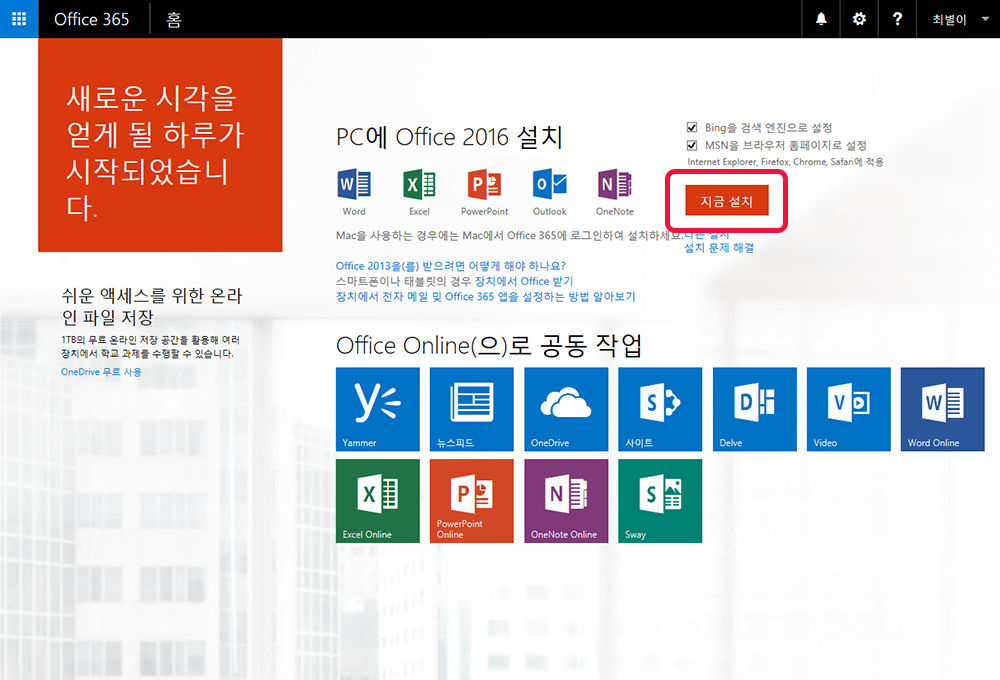Open the help question mark

pyautogui.click(x=897, y=19)
